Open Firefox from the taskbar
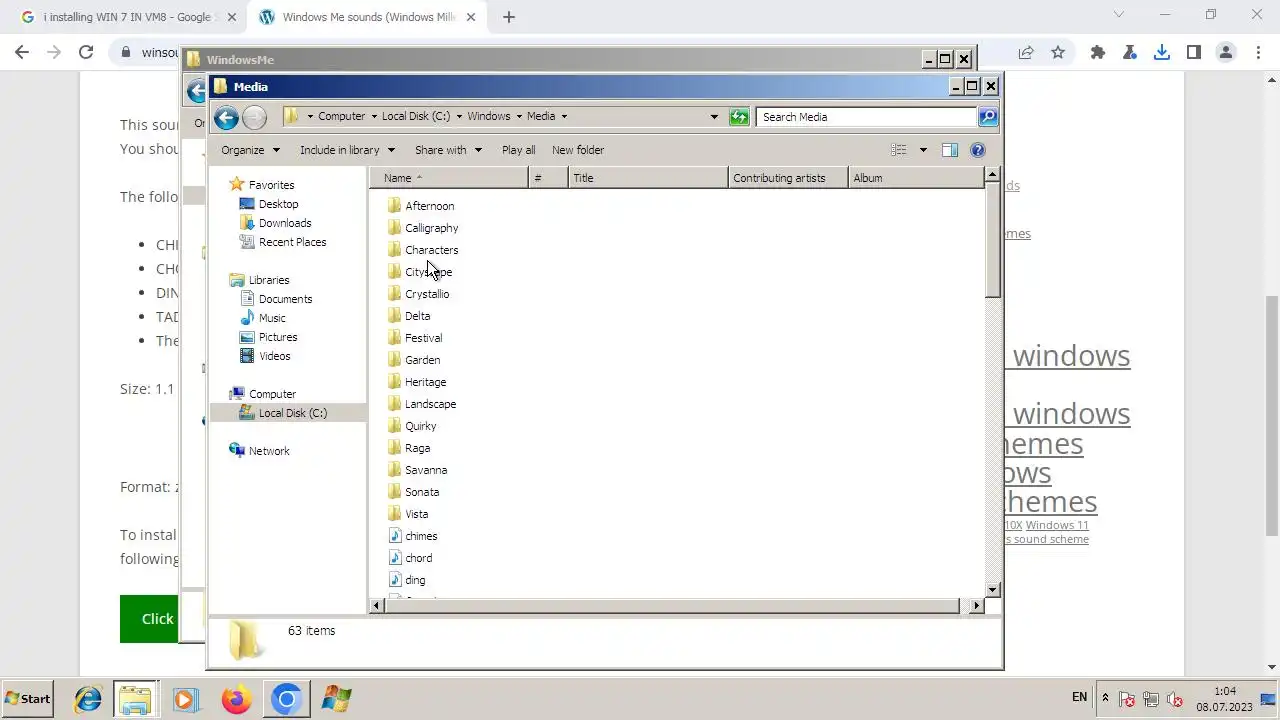 coord(236,699)
